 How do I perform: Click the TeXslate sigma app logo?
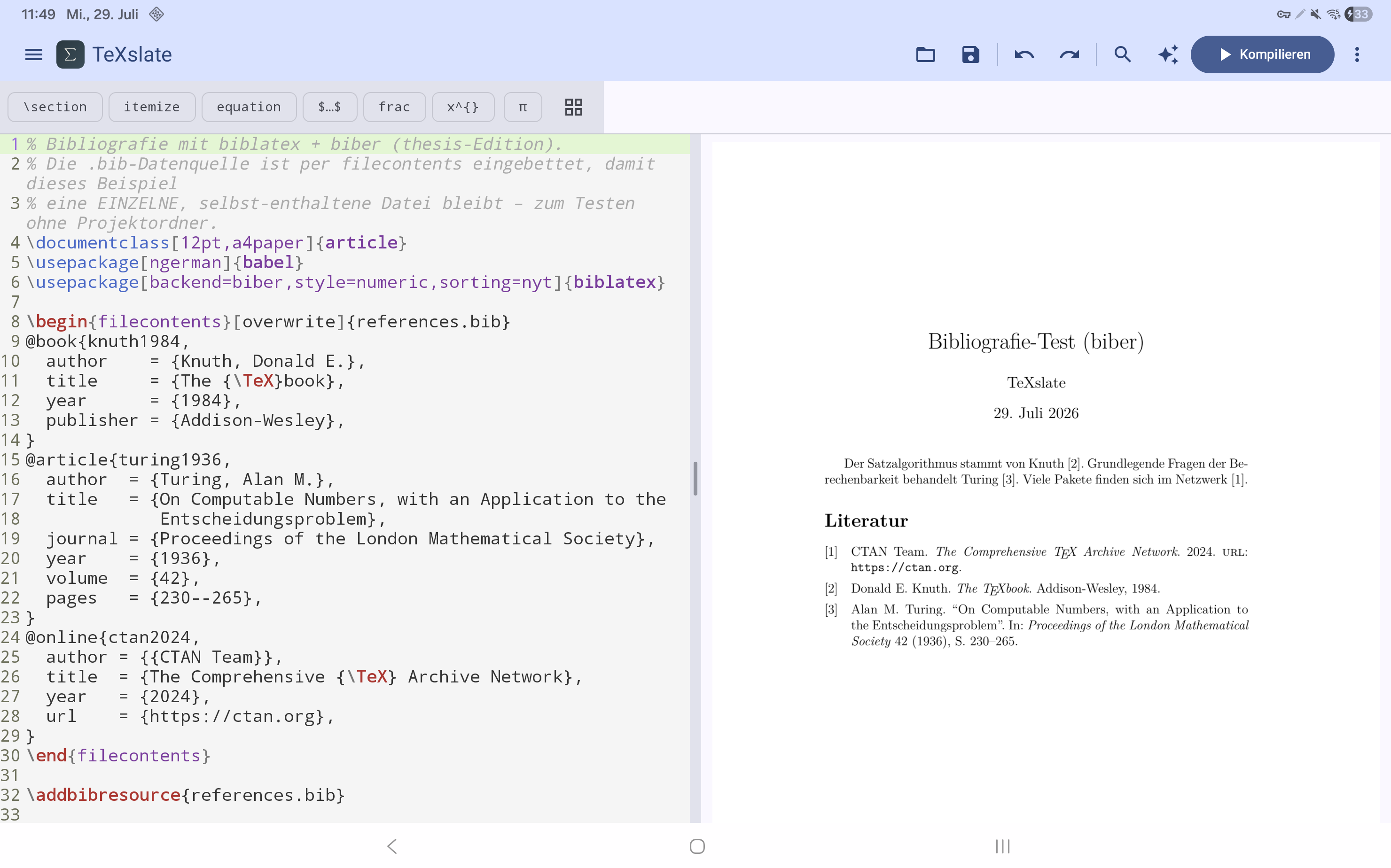click(x=70, y=54)
